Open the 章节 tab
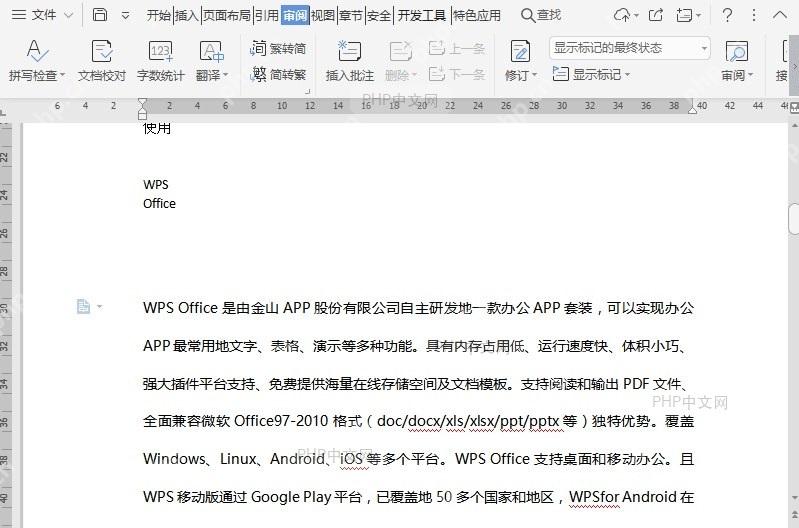The height and width of the screenshot is (528, 799). pyautogui.click(x=351, y=16)
